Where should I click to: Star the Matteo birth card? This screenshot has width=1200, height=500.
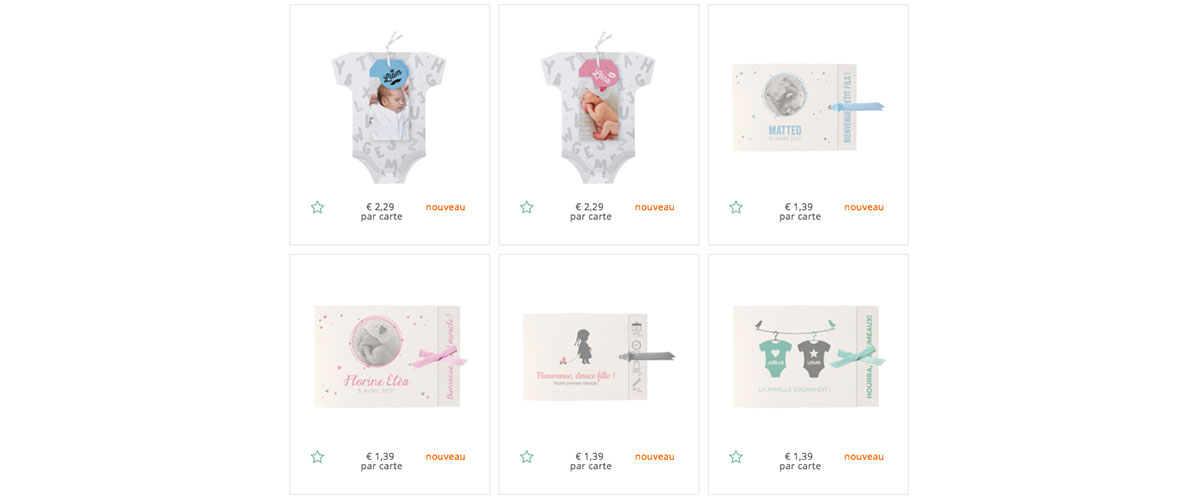(736, 207)
